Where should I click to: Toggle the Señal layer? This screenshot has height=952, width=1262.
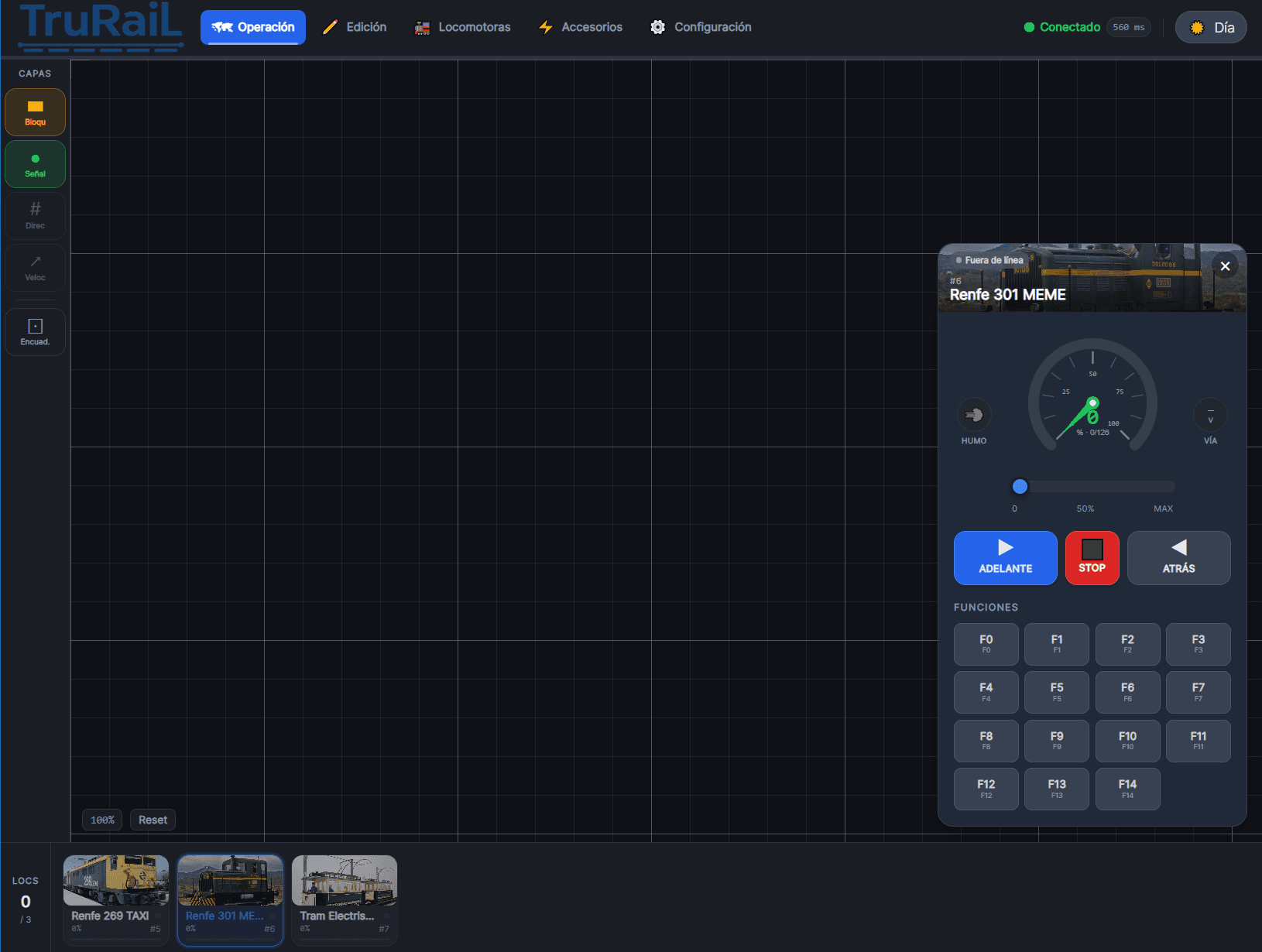pyautogui.click(x=35, y=164)
